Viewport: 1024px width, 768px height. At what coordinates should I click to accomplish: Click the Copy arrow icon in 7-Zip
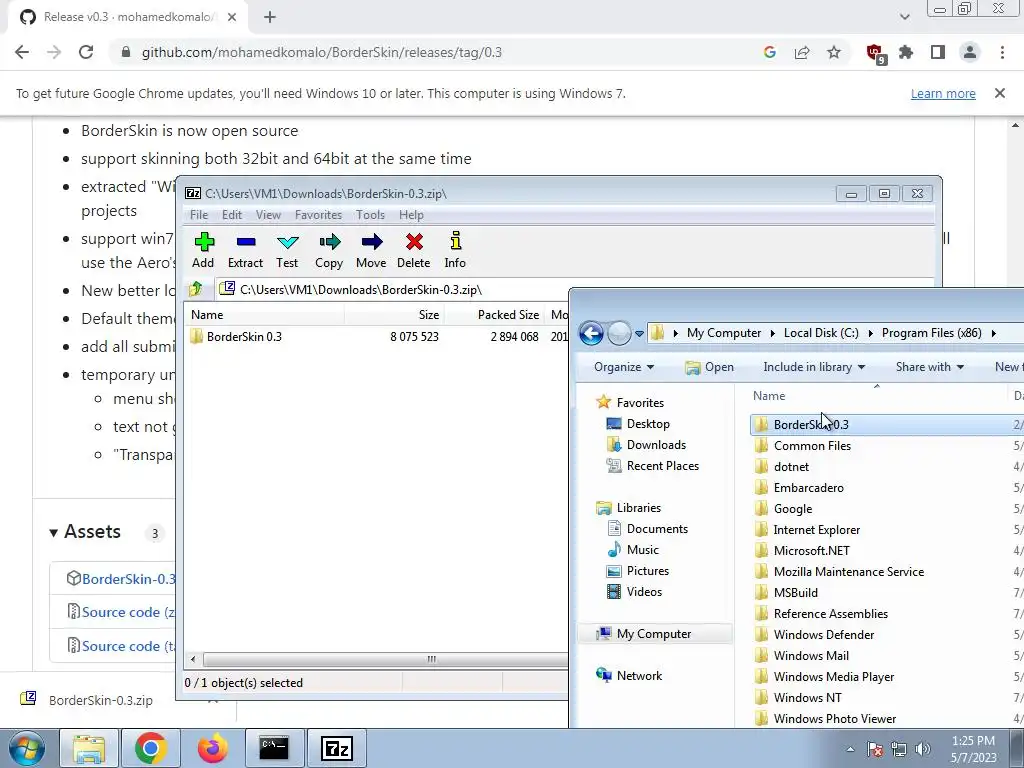[329, 250]
